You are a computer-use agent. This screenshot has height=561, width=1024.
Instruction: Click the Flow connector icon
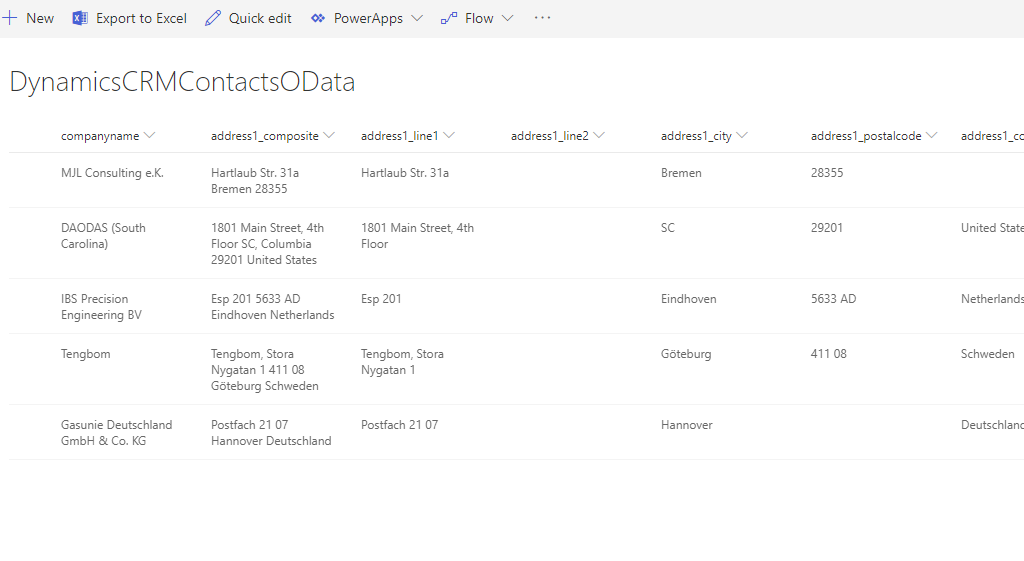449,18
